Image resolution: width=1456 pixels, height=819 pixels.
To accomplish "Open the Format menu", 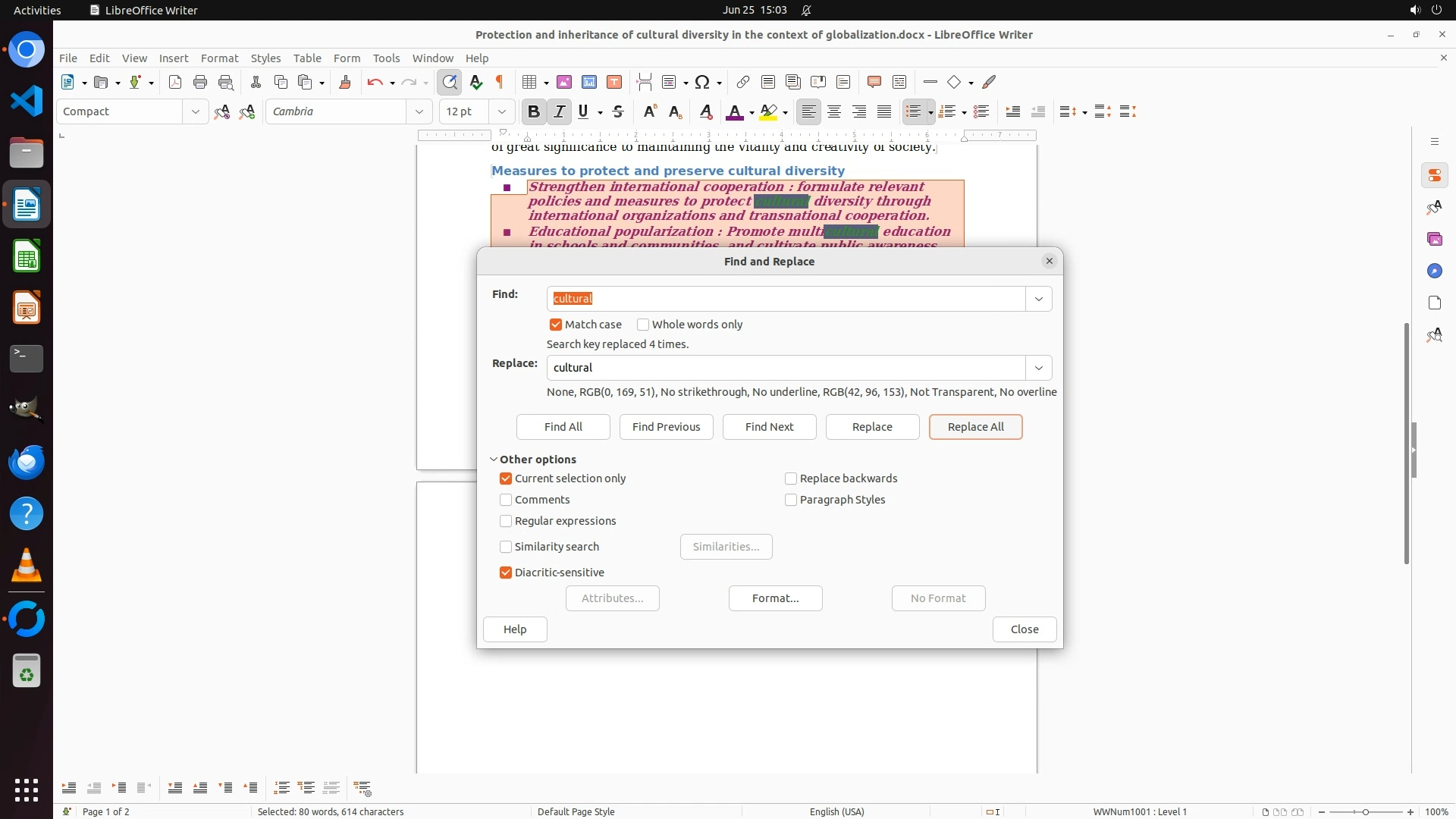I will [219, 58].
